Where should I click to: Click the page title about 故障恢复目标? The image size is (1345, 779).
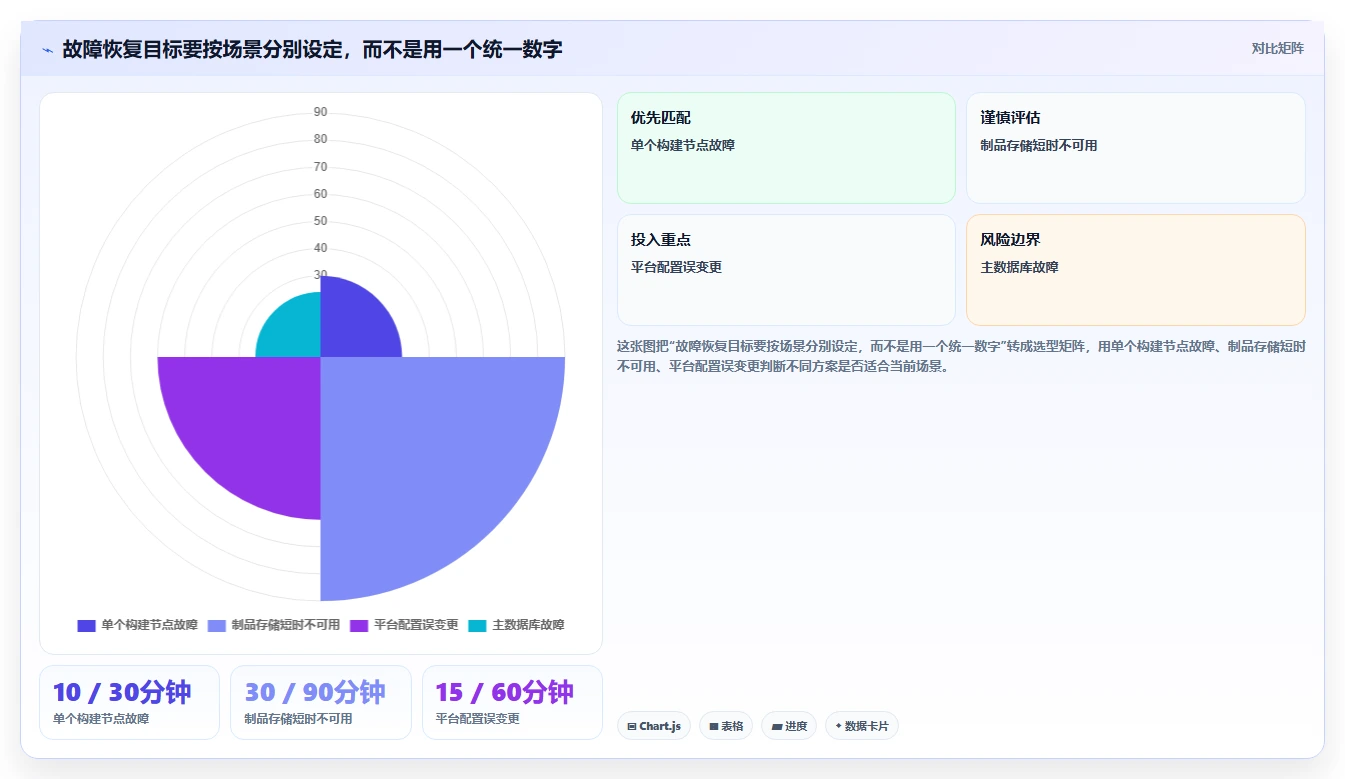(312, 49)
